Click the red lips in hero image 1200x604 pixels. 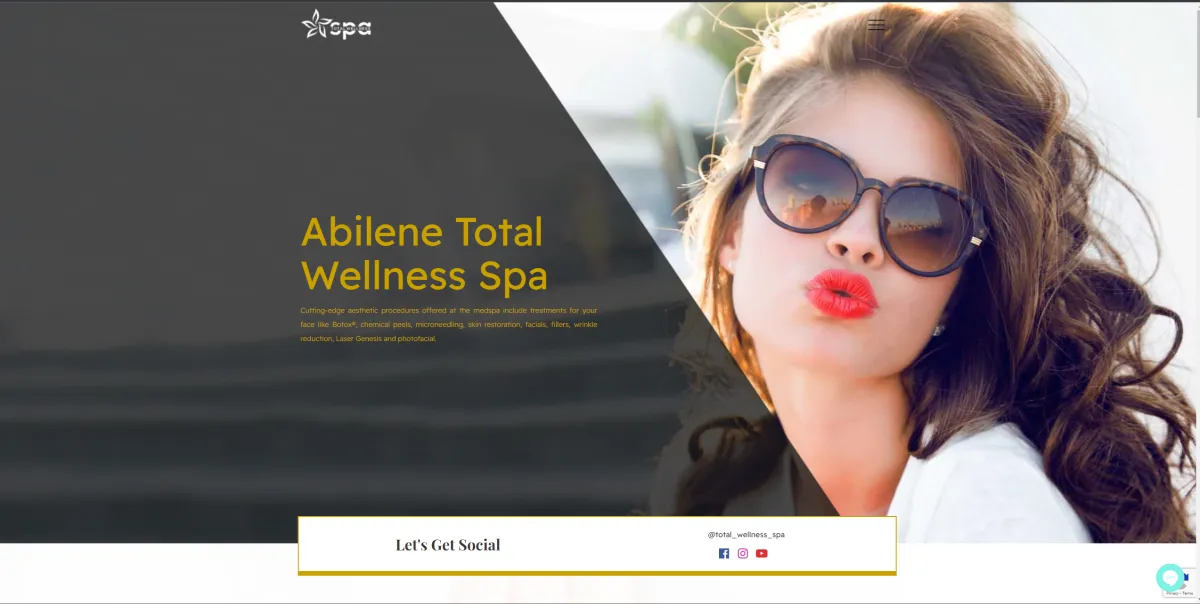pos(839,294)
